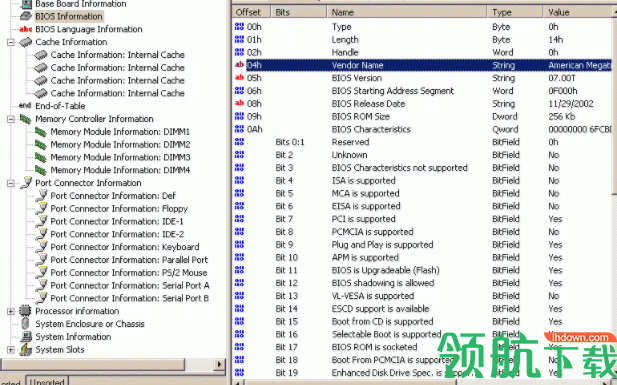Select Port Connector Information: Parallel Port
Image resolution: width=617 pixels, height=385 pixels.
(129, 260)
